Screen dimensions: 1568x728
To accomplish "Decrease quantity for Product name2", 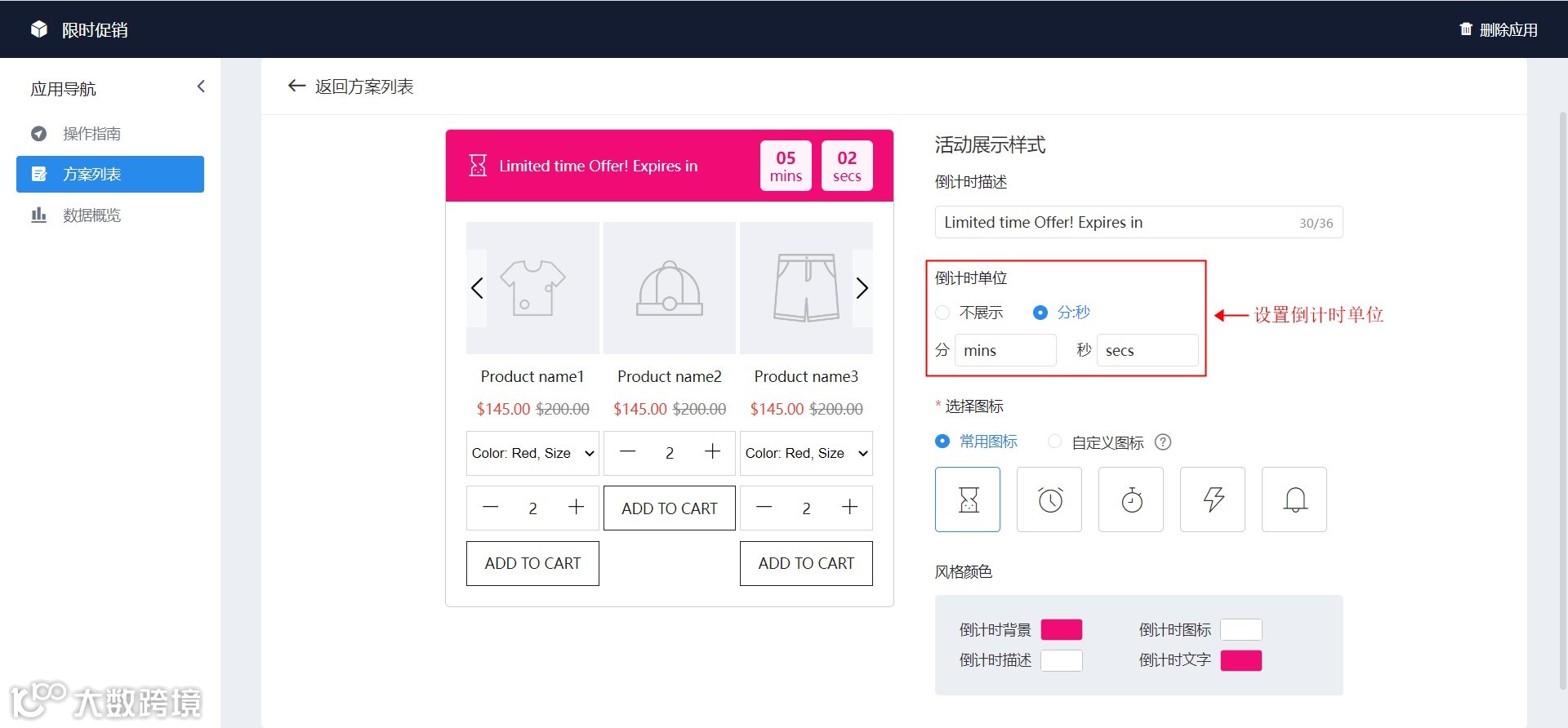I will (x=627, y=452).
